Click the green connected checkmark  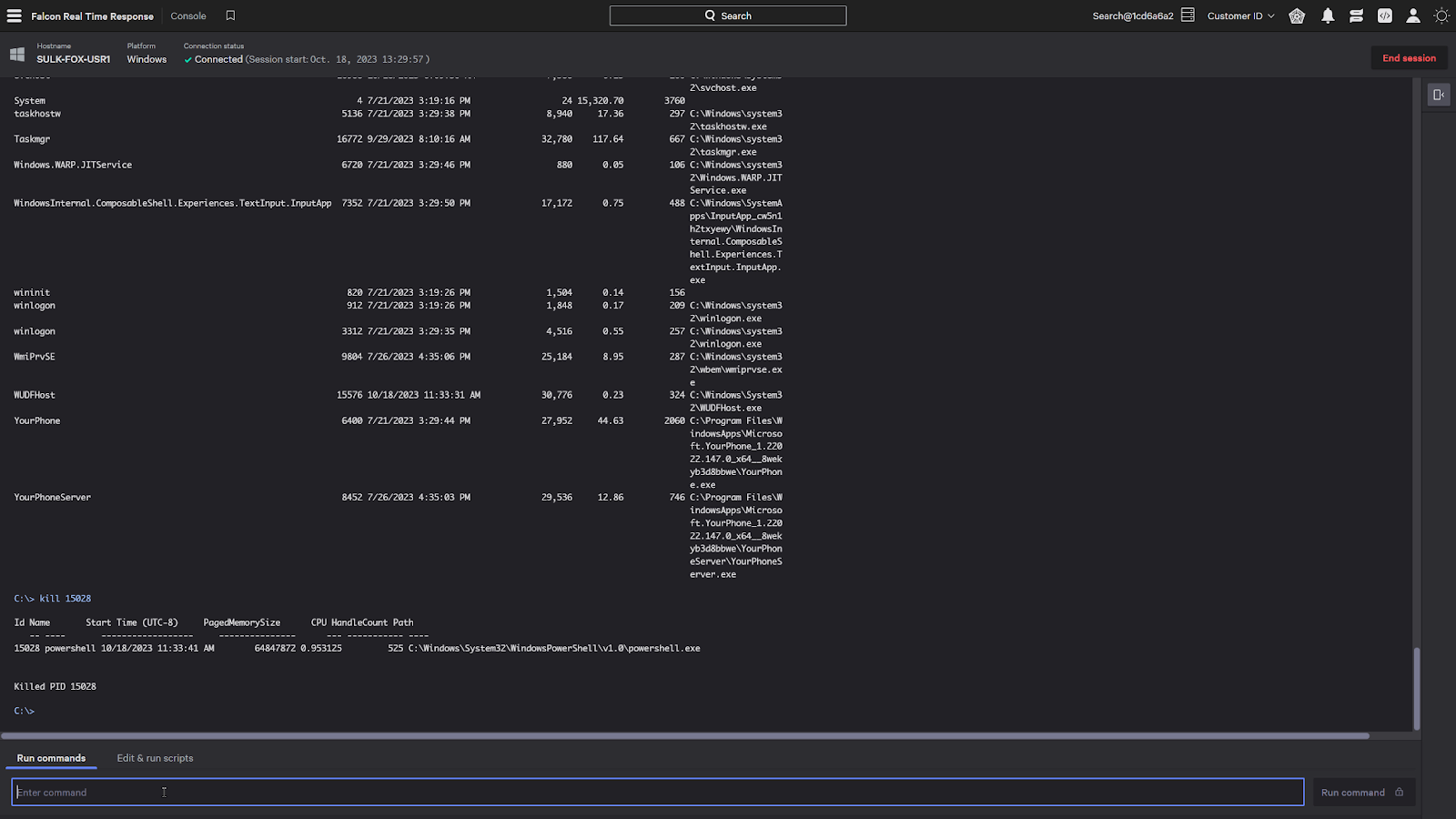(x=187, y=60)
